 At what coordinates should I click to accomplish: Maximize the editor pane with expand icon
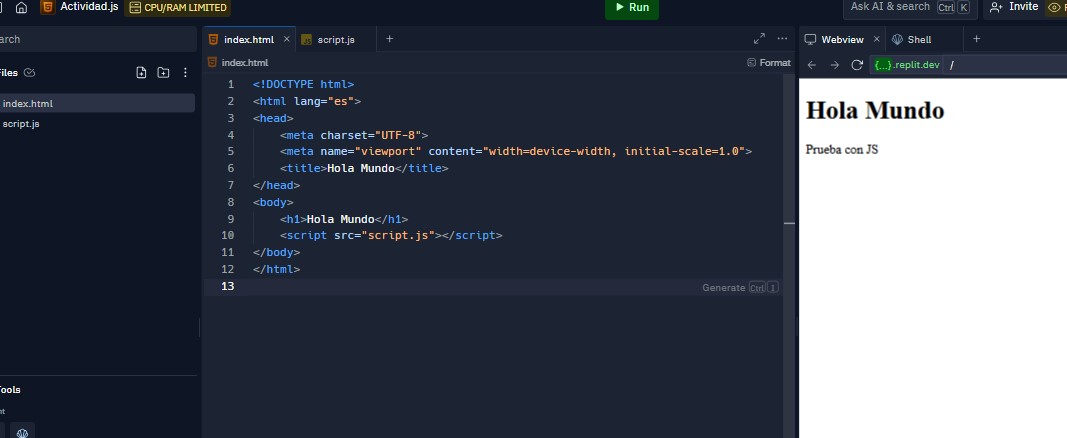[759, 39]
